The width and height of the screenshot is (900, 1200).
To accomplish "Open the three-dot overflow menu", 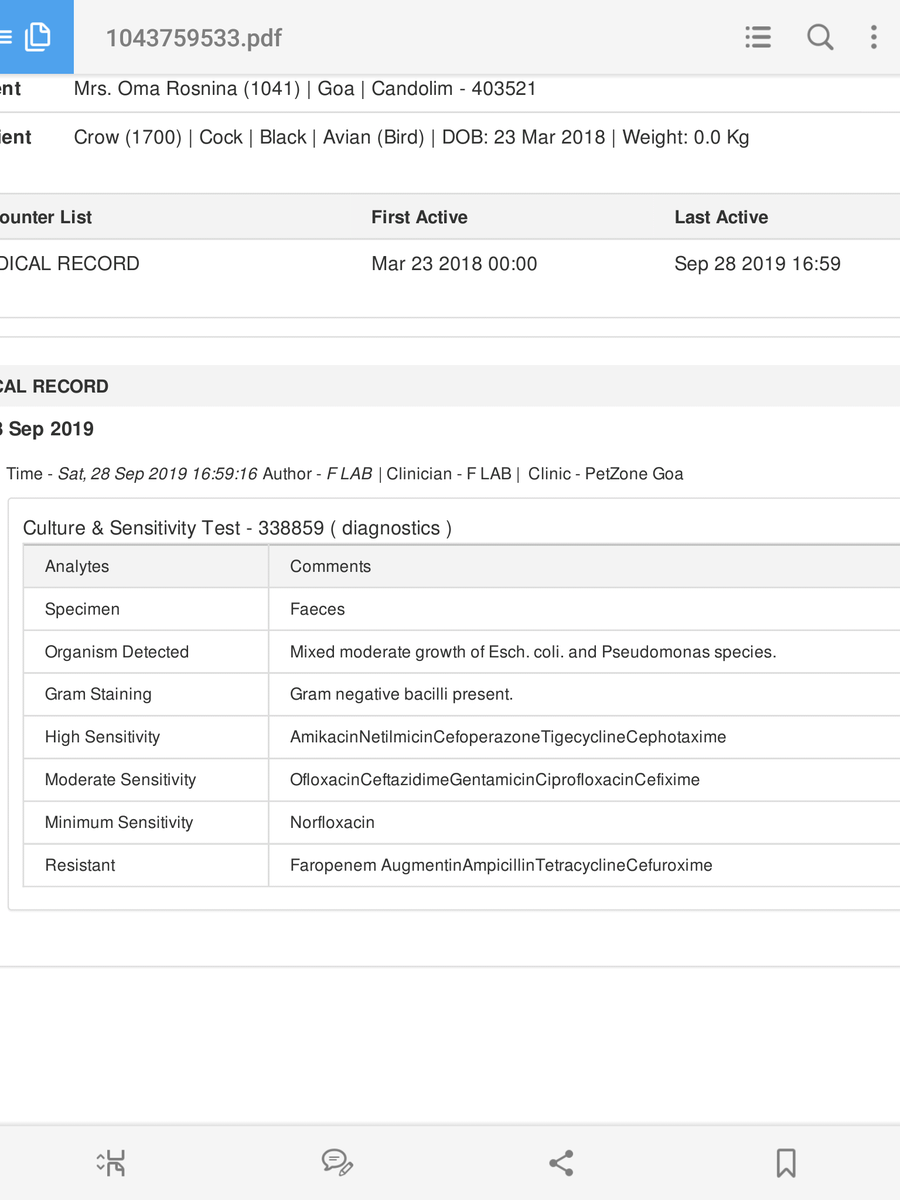I will pos(873,37).
